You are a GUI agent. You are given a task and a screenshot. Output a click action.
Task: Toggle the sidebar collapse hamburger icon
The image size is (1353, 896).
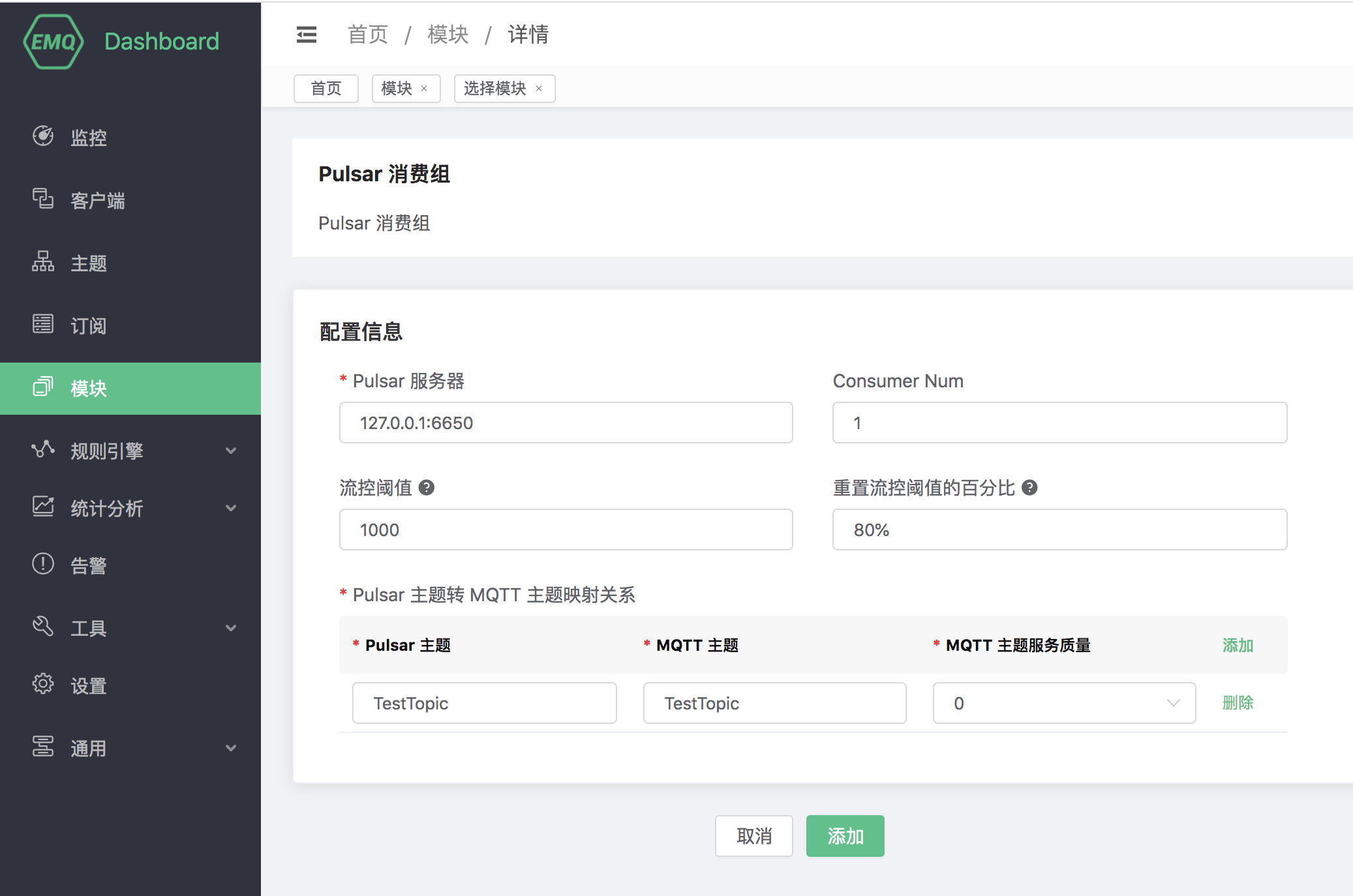point(306,35)
